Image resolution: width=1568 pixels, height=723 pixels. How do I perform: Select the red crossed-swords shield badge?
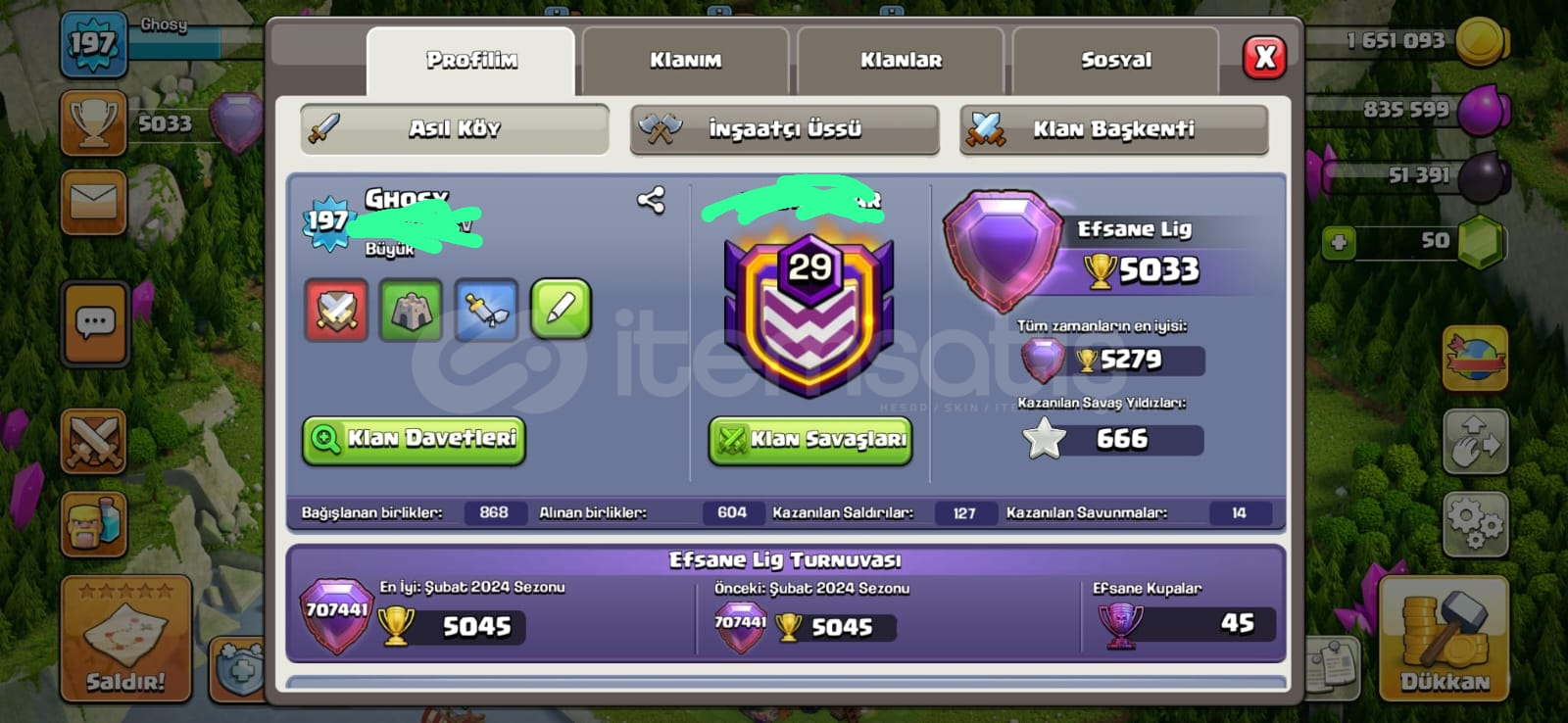click(336, 310)
